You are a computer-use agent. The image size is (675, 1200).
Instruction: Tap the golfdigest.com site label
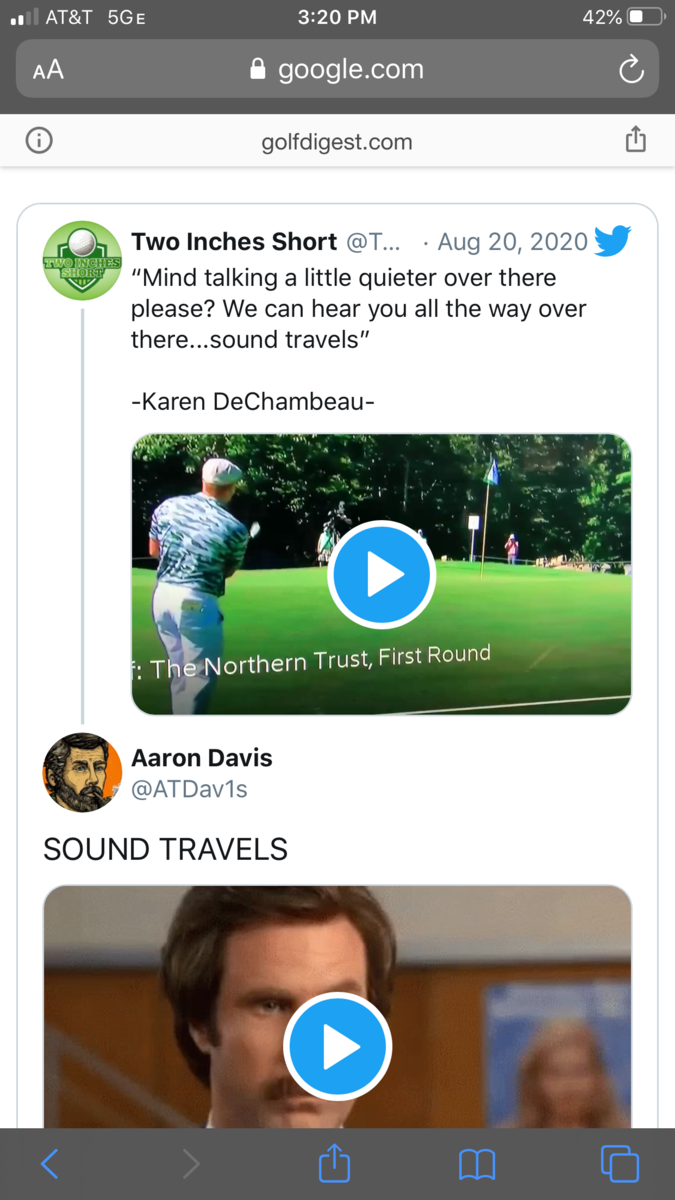337,141
